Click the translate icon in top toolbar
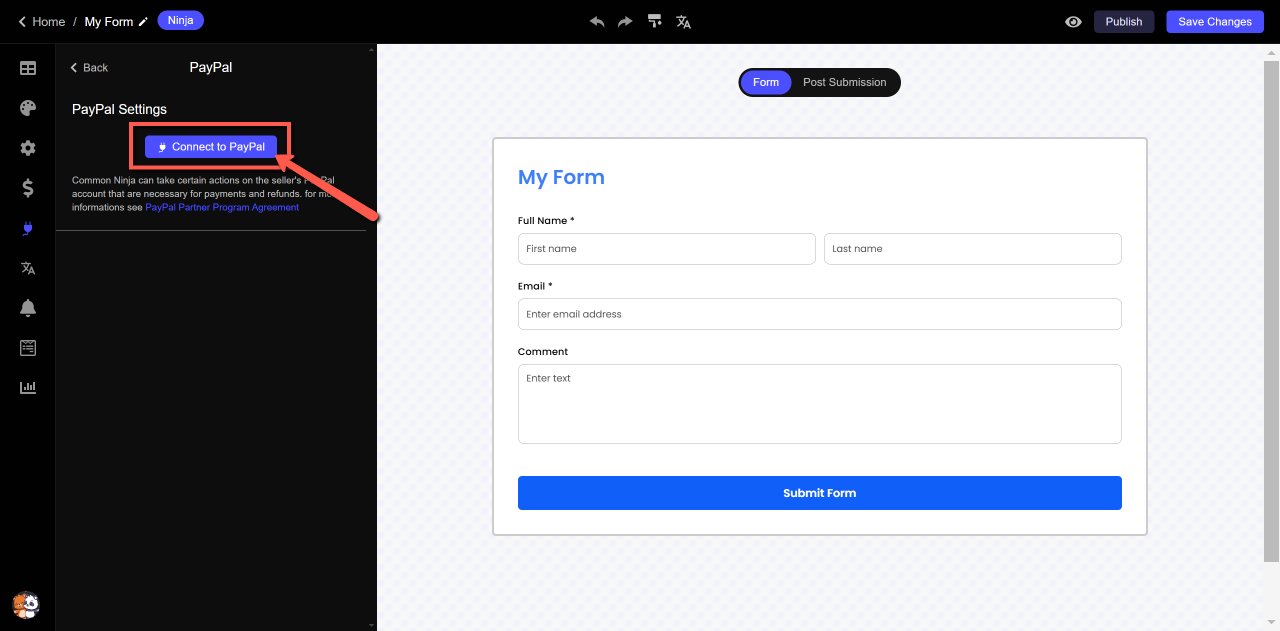Image resolution: width=1280 pixels, height=631 pixels. [684, 21]
